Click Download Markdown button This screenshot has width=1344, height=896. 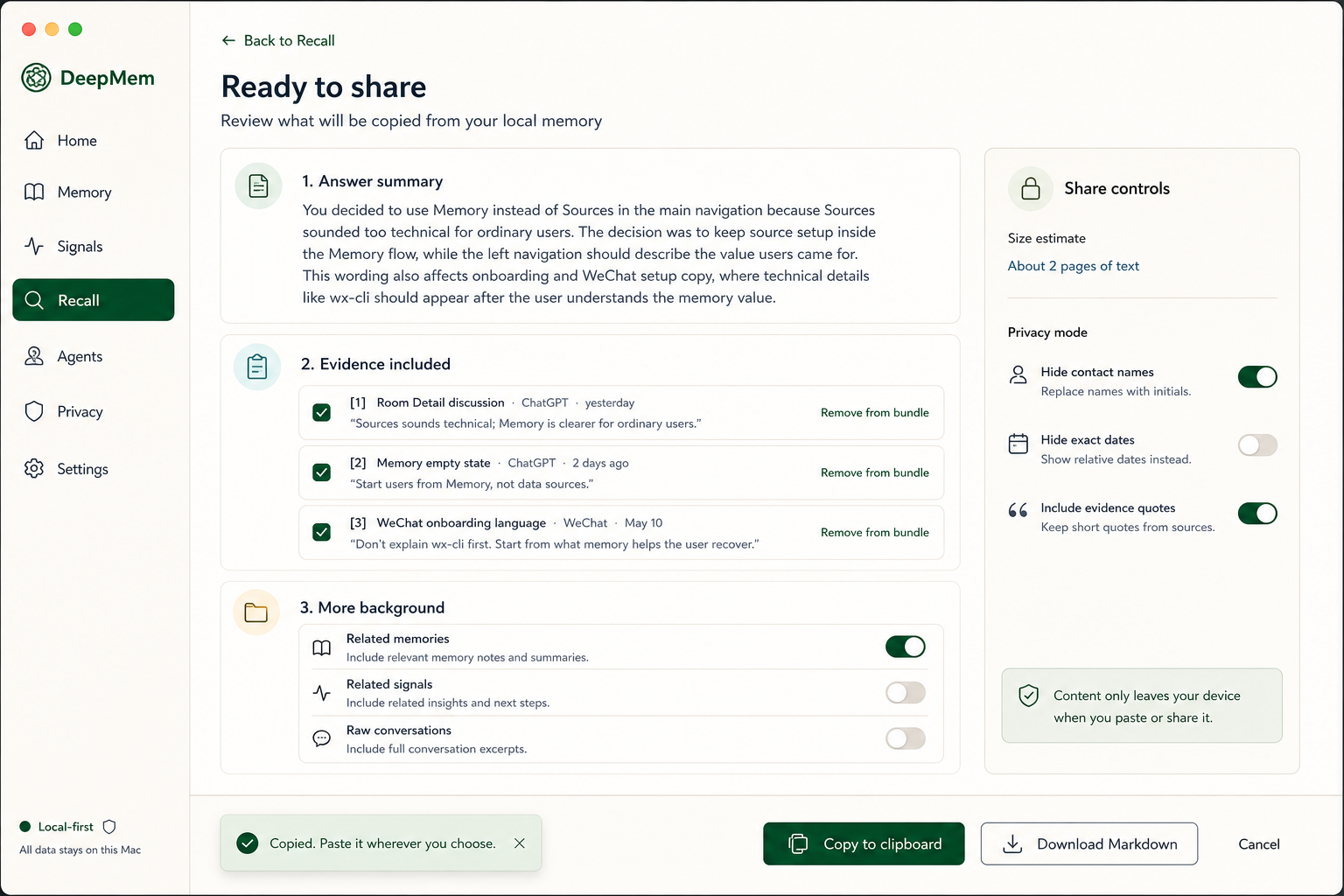pyautogui.click(x=1089, y=843)
